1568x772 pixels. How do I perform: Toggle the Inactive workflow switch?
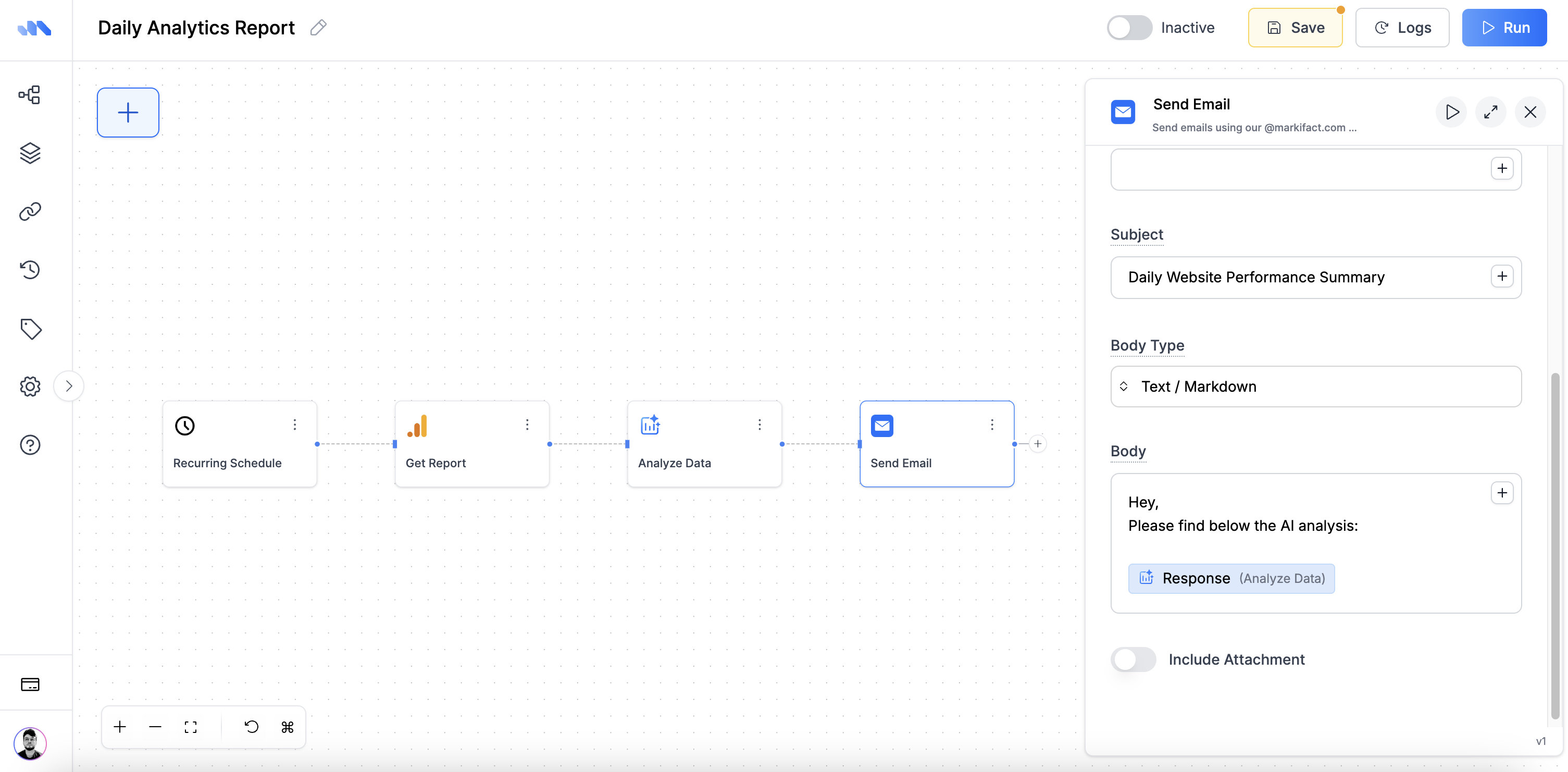(x=1129, y=28)
